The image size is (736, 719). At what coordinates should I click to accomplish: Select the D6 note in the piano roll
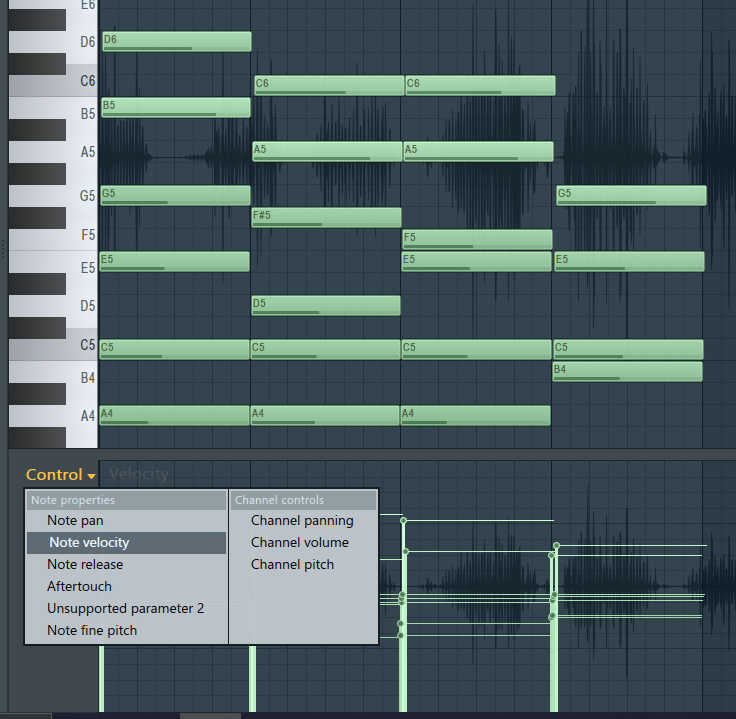coord(177,42)
